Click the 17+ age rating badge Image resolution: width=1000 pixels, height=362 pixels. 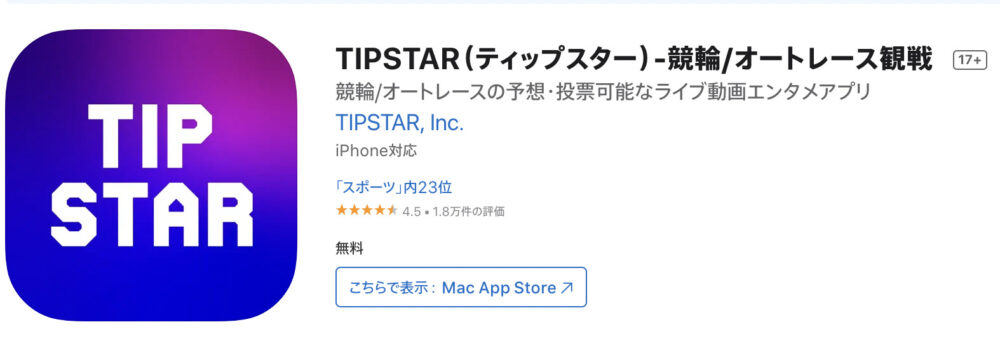pyautogui.click(x=969, y=60)
